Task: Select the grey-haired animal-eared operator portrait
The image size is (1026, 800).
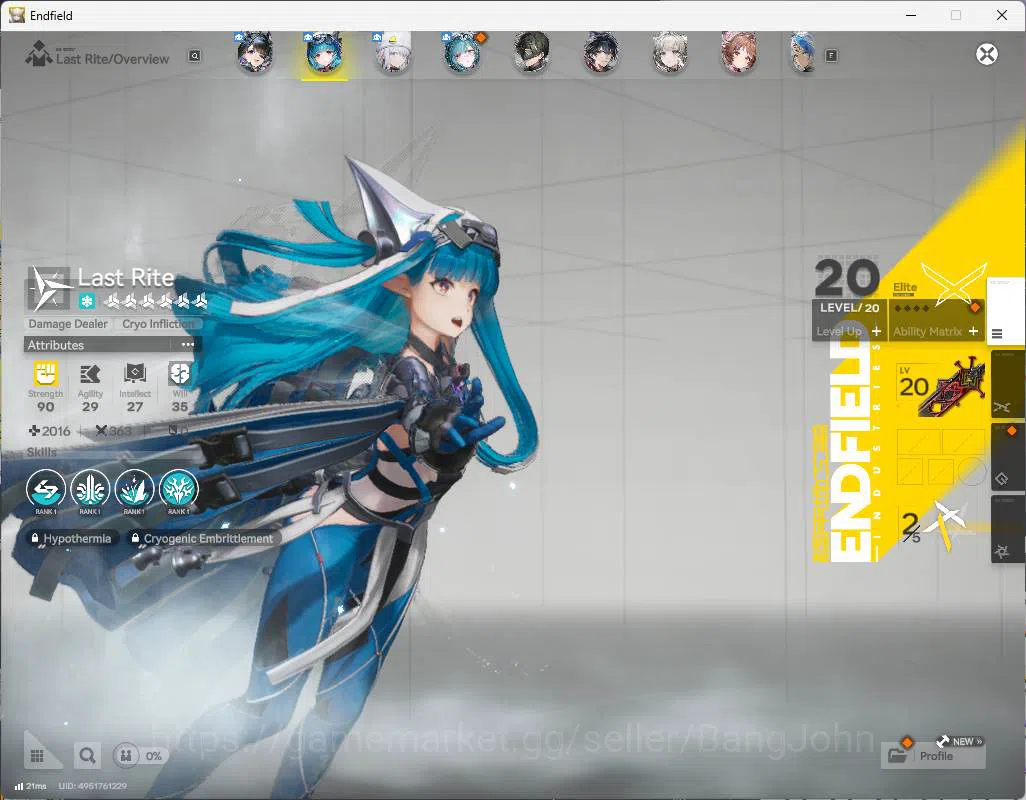Action: click(x=670, y=53)
